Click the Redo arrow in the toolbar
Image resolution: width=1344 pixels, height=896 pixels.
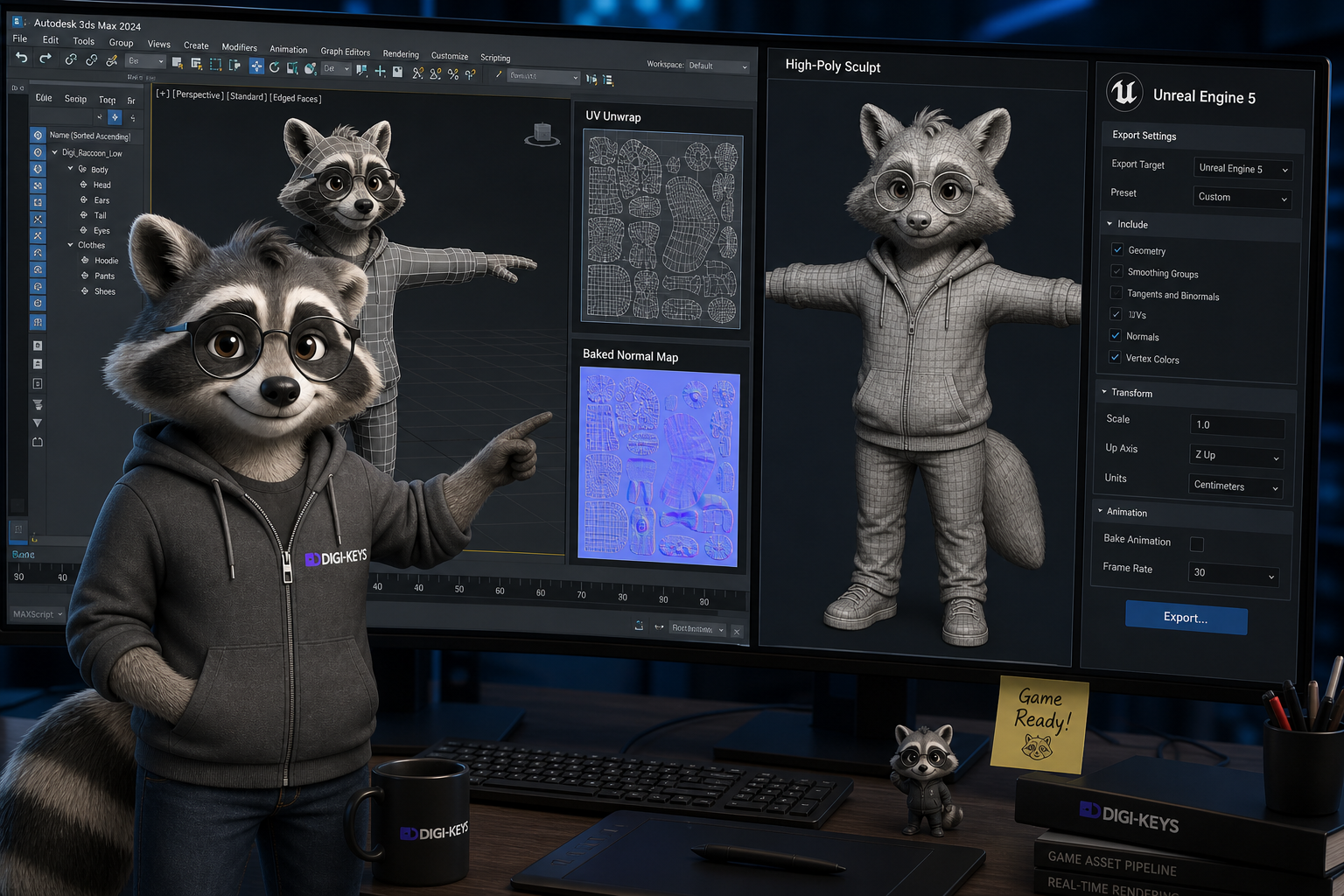pyautogui.click(x=45, y=58)
